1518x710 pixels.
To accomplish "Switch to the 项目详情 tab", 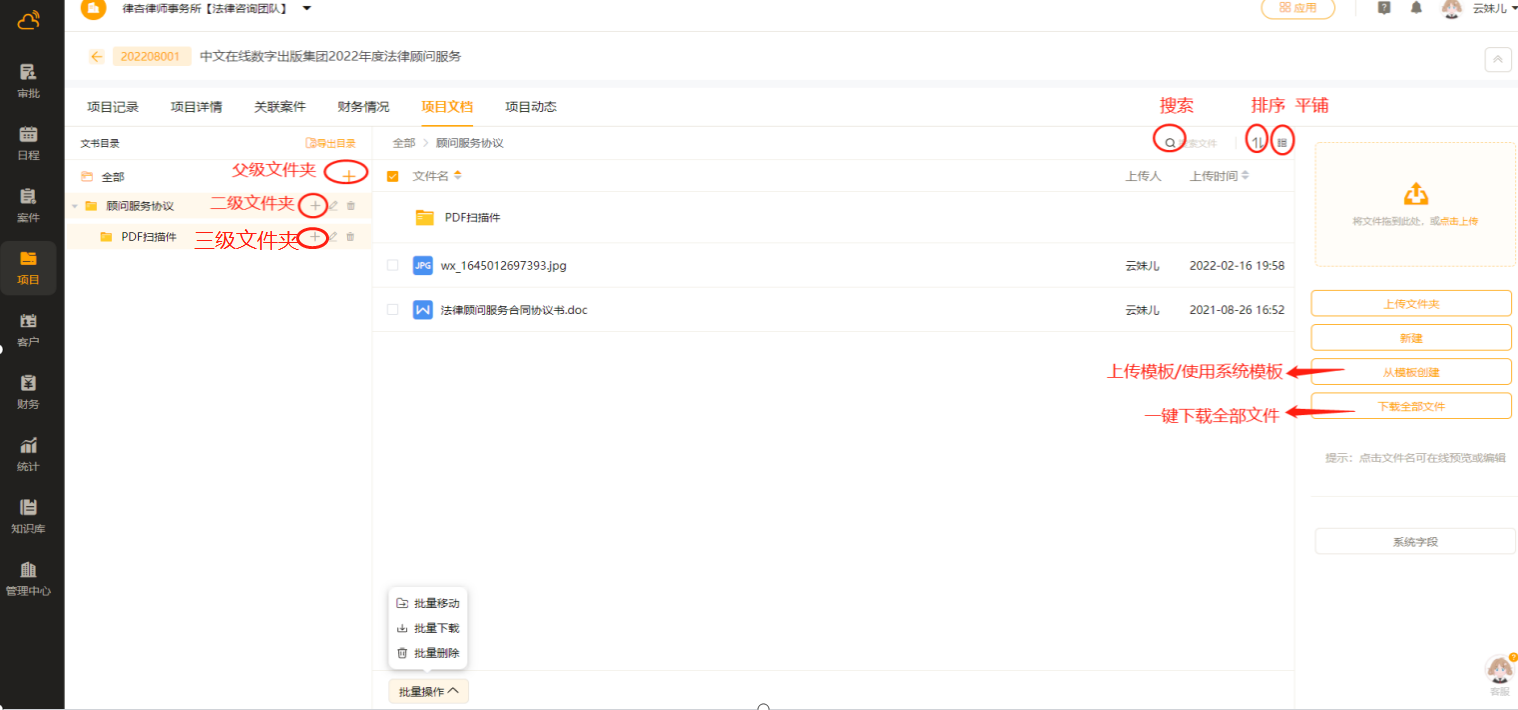I will [196, 107].
